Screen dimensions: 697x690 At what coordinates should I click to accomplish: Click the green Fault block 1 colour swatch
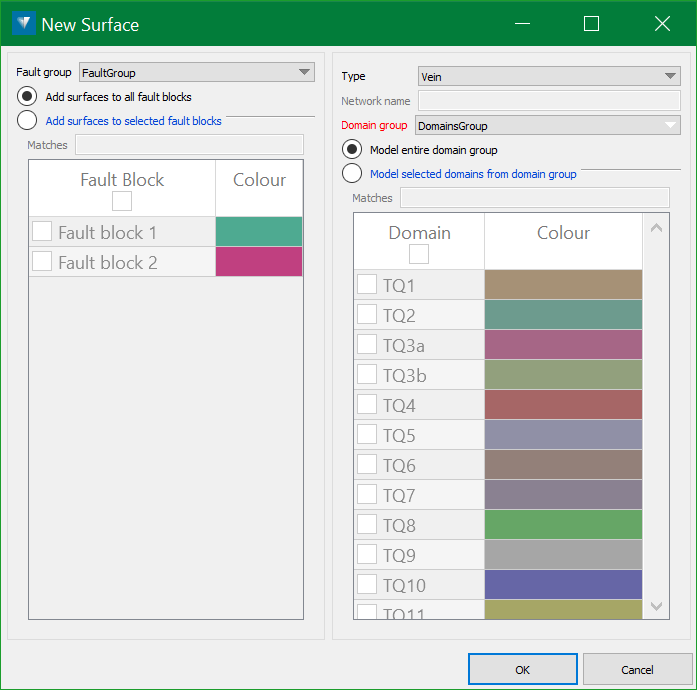tap(259, 232)
